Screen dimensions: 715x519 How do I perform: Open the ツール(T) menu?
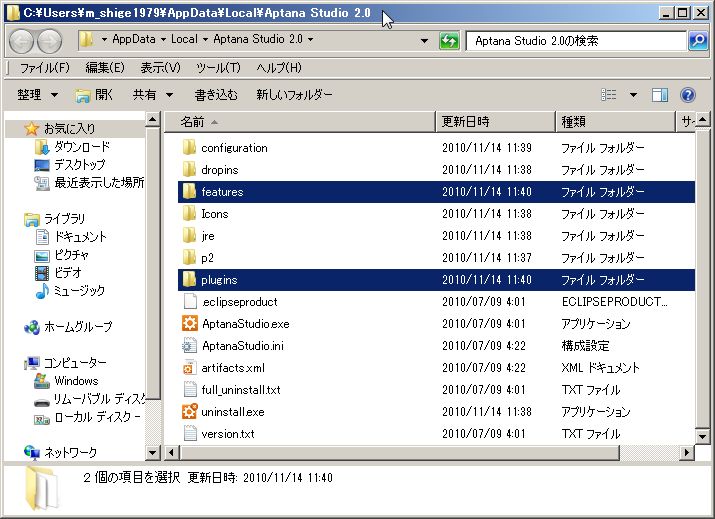pos(218,68)
